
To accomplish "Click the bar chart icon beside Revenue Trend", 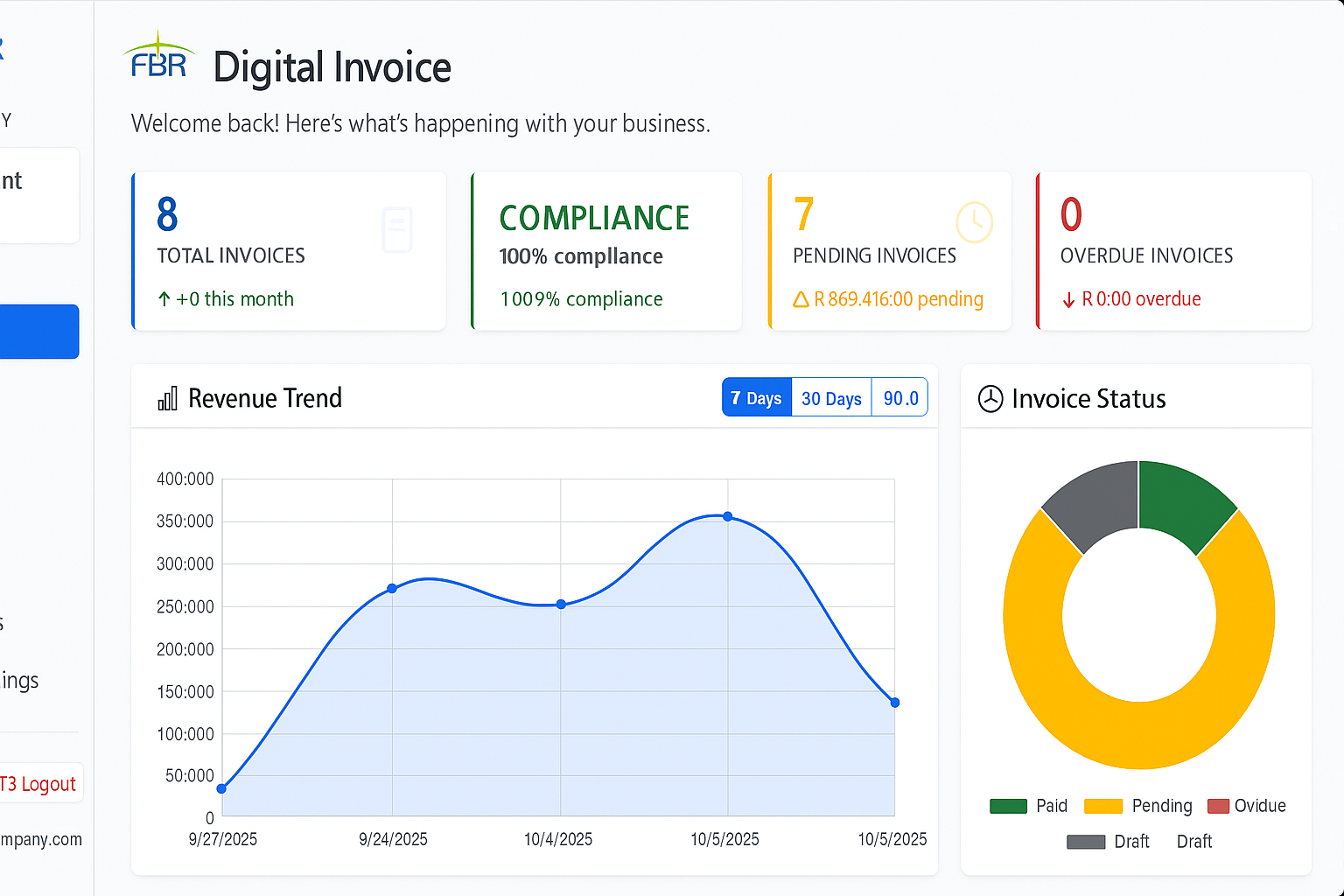I will pos(167,399).
